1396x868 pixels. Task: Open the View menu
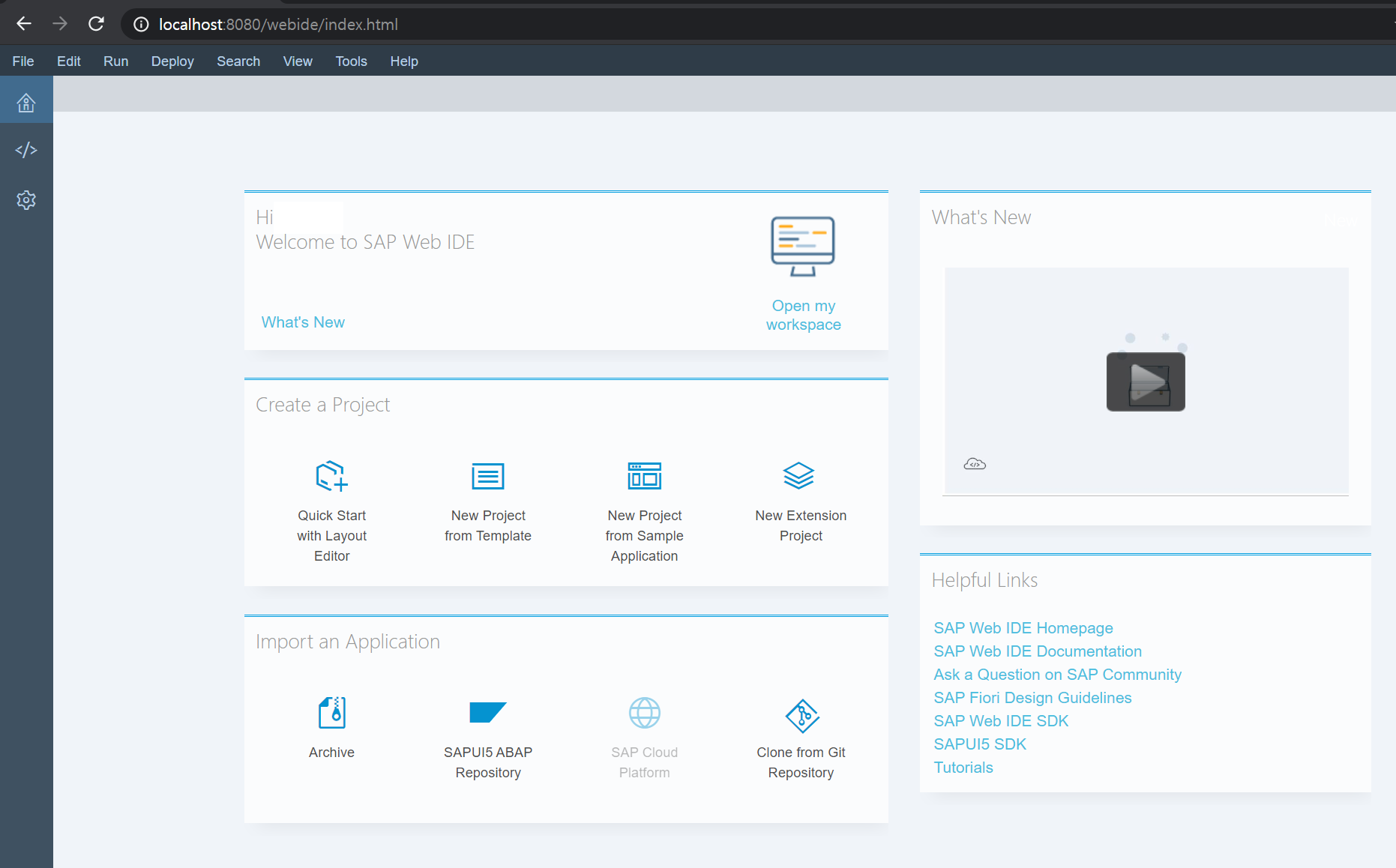pos(298,61)
